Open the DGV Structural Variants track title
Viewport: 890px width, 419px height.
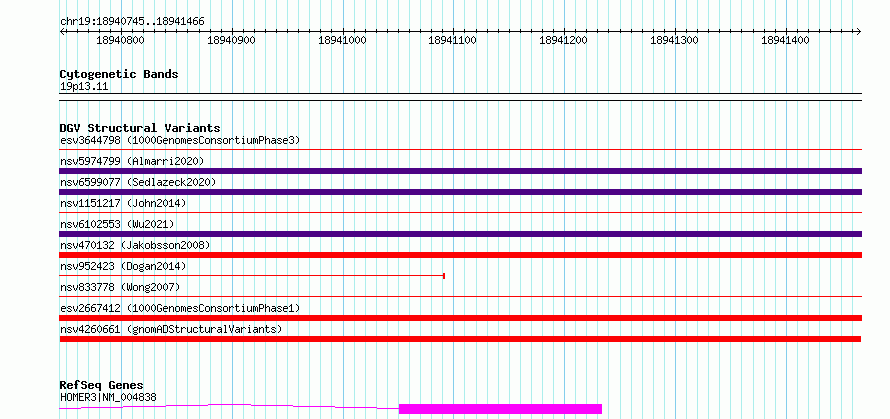[140, 128]
